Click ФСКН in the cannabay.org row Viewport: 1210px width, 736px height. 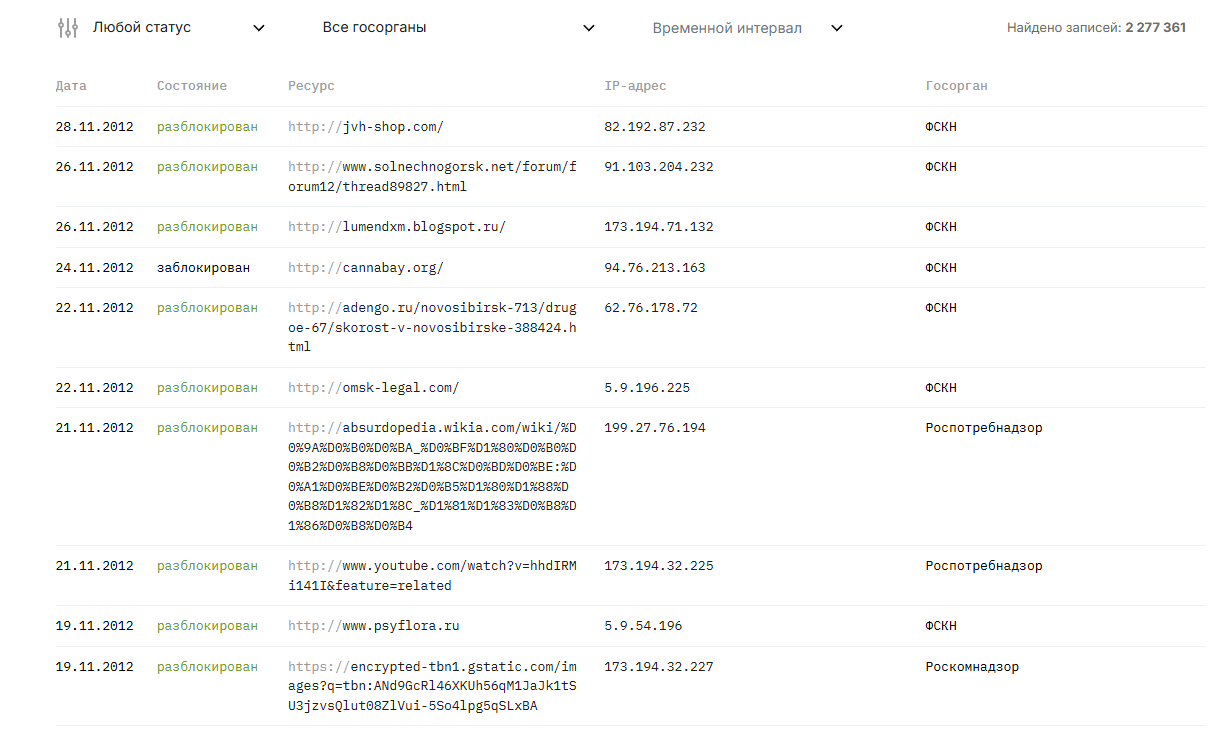point(941,268)
